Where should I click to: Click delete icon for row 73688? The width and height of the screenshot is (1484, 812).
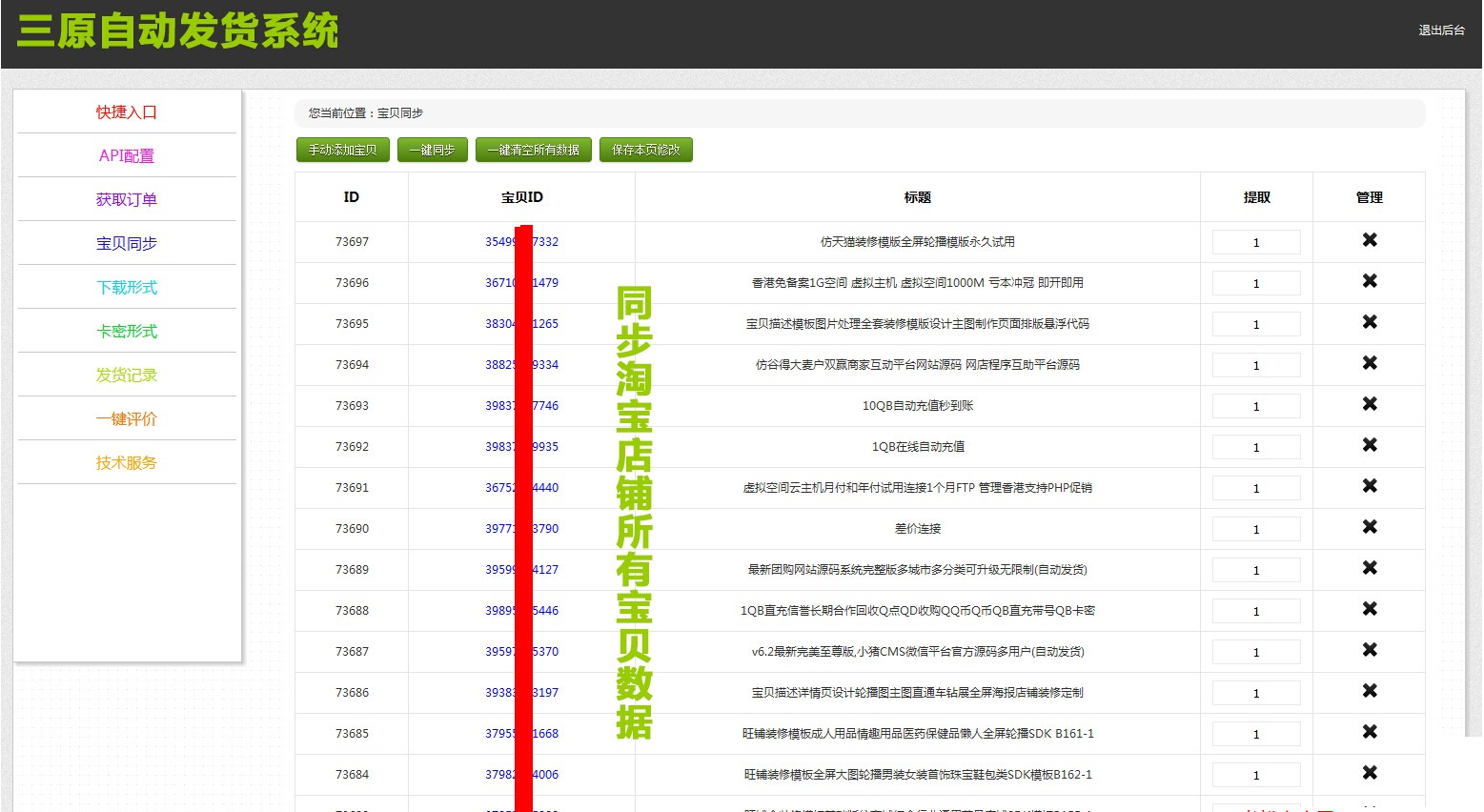[x=1369, y=609]
